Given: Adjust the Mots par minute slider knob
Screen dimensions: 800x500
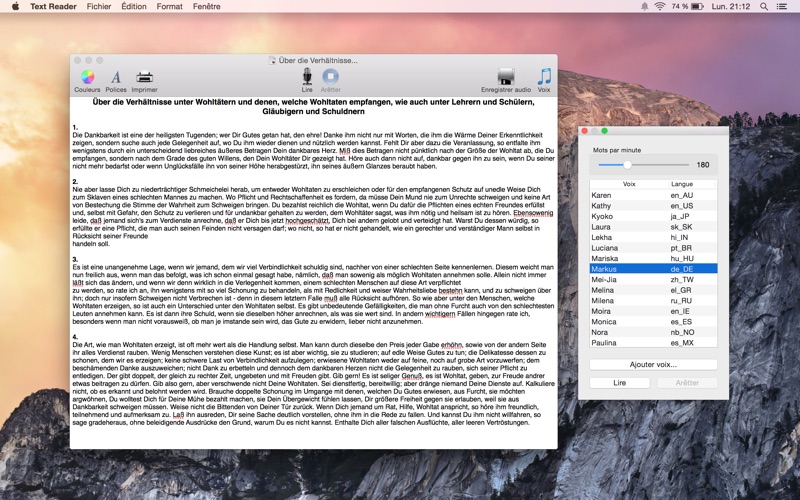Looking at the screenshot, I should point(627,165).
